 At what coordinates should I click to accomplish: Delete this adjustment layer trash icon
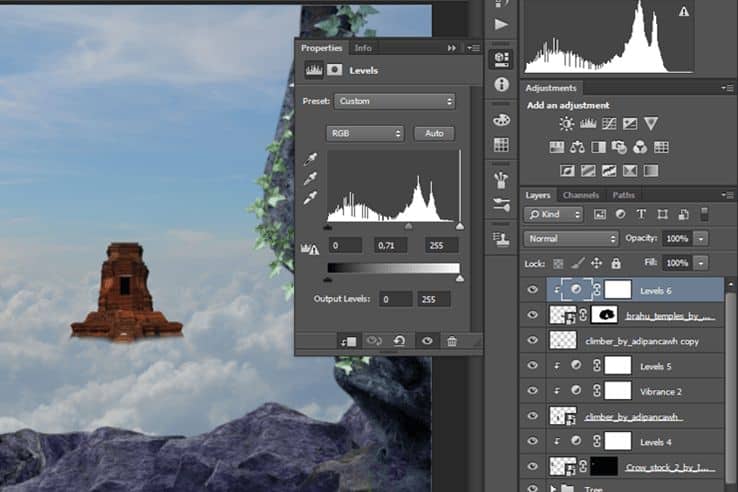452,341
